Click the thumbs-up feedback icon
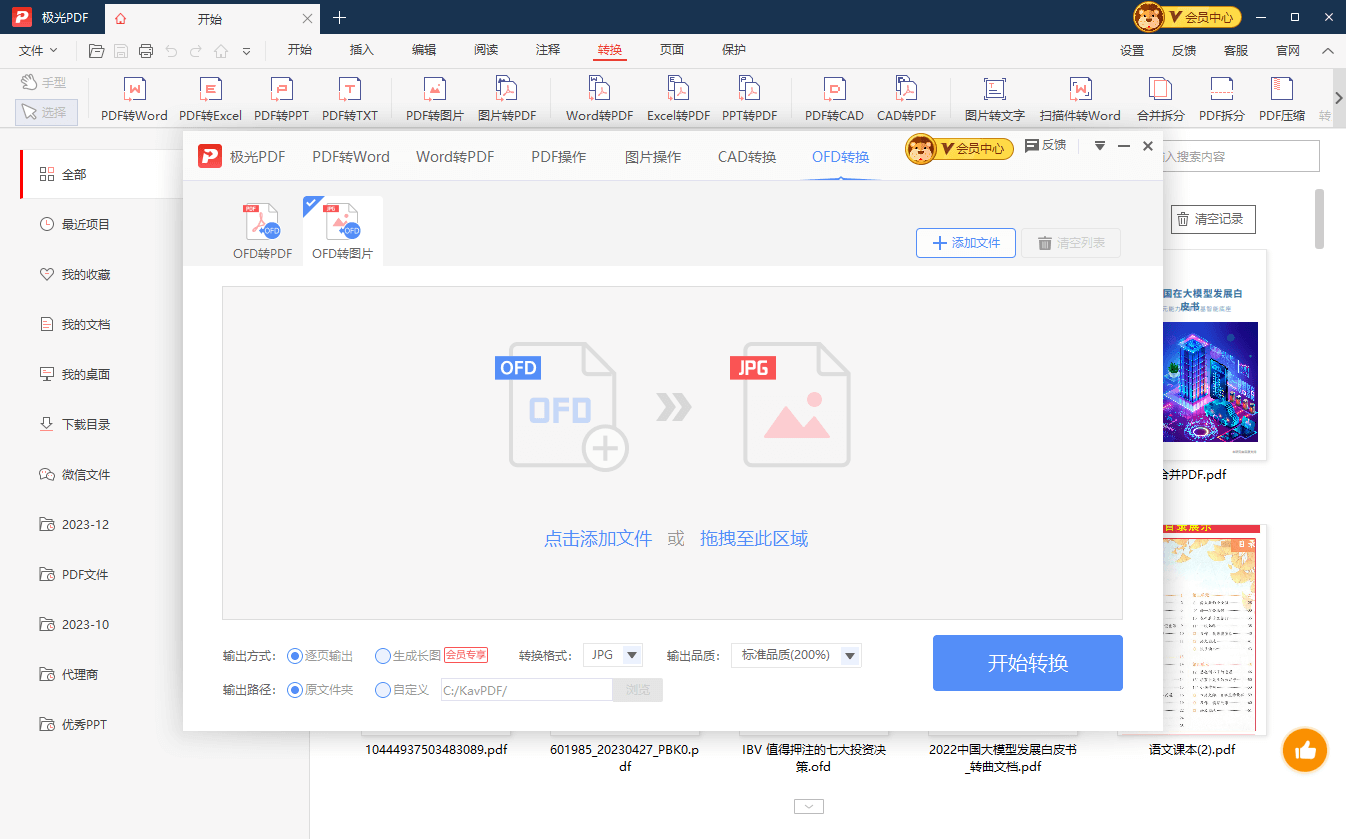Viewport: 1346px width, 839px height. pos(1304,750)
